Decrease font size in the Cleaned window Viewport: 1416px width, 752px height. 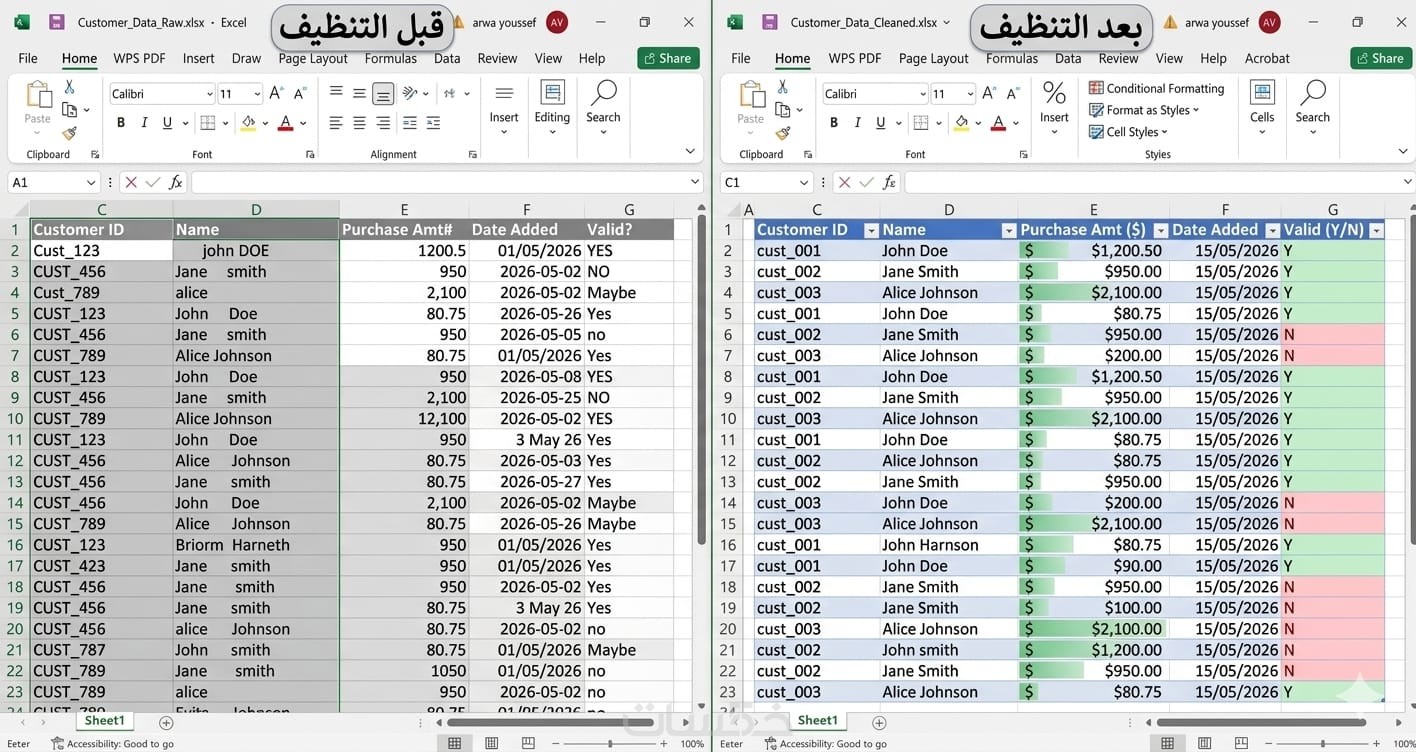(x=1013, y=94)
